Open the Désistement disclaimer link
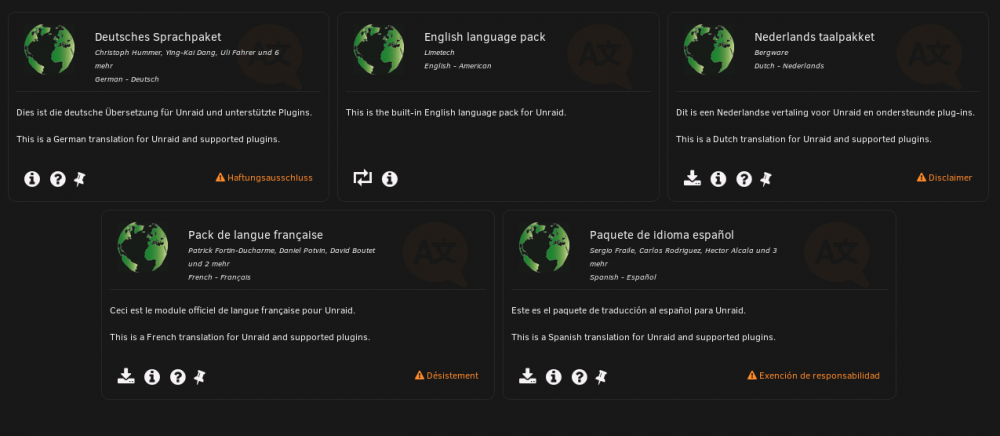Image resolution: width=1000 pixels, height=436 pixels. pos(446,375)
